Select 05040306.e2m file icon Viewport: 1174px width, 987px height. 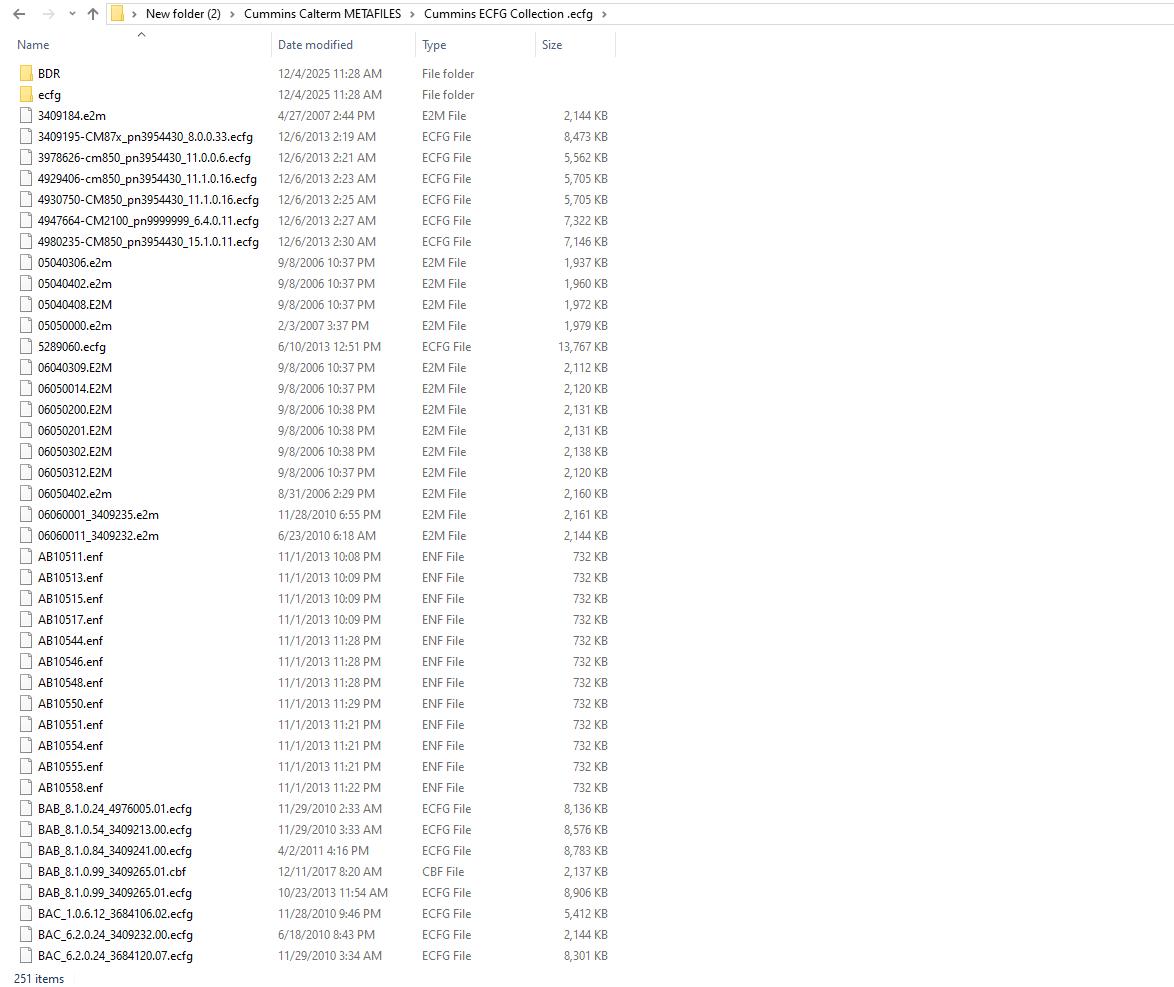[26, 262]
